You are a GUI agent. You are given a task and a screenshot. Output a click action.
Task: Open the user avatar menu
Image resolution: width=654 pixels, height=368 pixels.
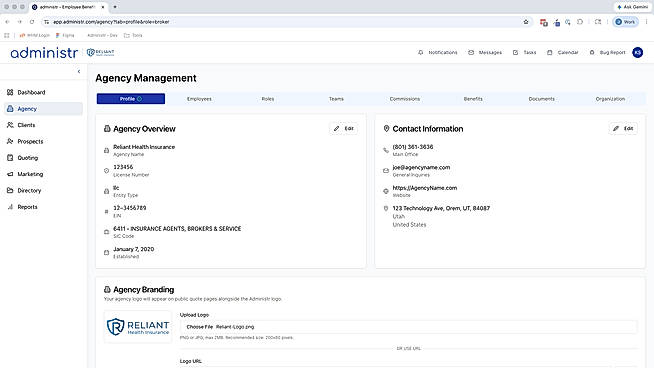(x=637, y=53)
